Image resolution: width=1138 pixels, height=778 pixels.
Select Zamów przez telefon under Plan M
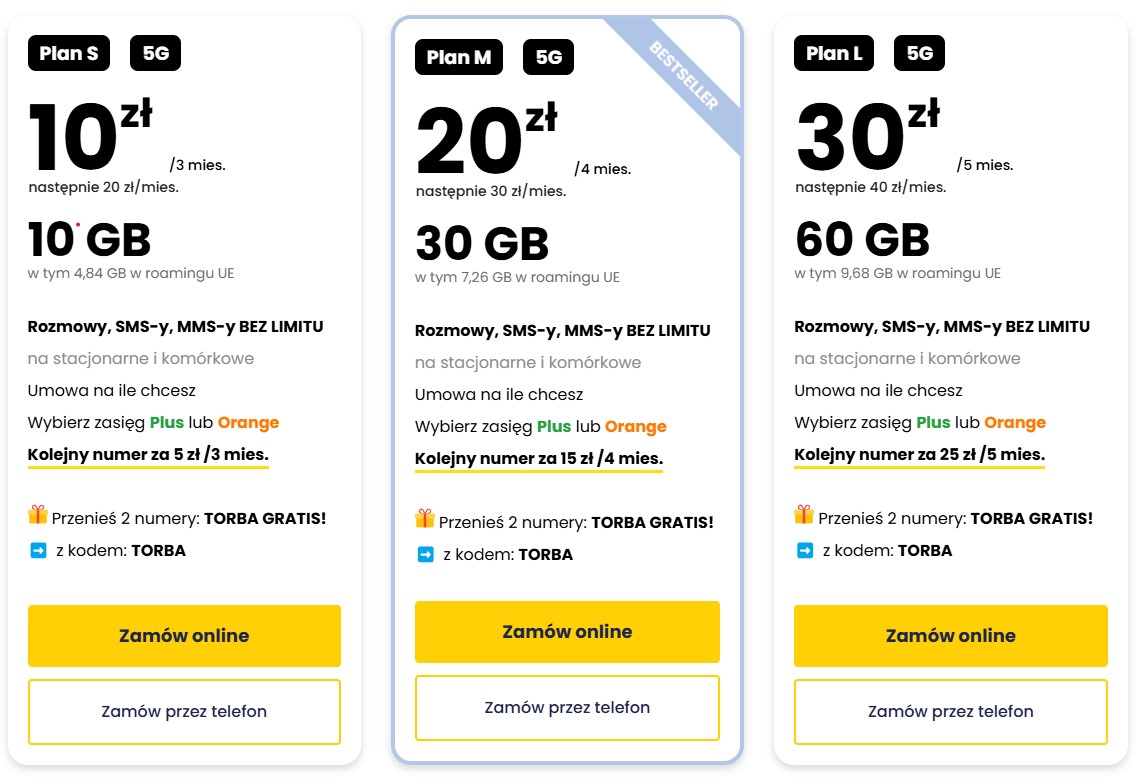(567, 708)
